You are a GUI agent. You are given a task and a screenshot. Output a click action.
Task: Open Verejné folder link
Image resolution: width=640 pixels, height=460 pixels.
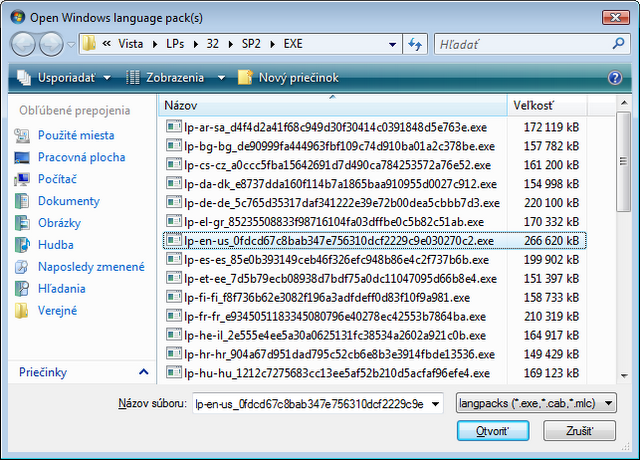(57, 311)
